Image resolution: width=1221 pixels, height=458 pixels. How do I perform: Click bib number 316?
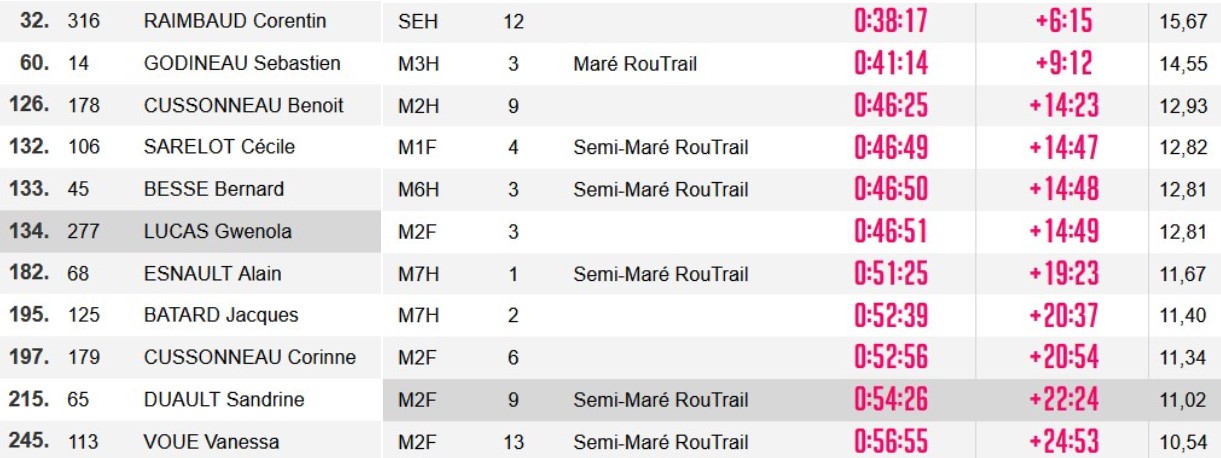tap(83, 21)
